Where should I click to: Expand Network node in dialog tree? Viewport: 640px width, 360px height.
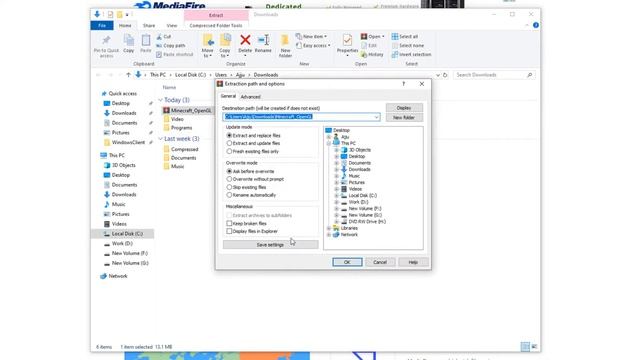[x=329, y=235]
